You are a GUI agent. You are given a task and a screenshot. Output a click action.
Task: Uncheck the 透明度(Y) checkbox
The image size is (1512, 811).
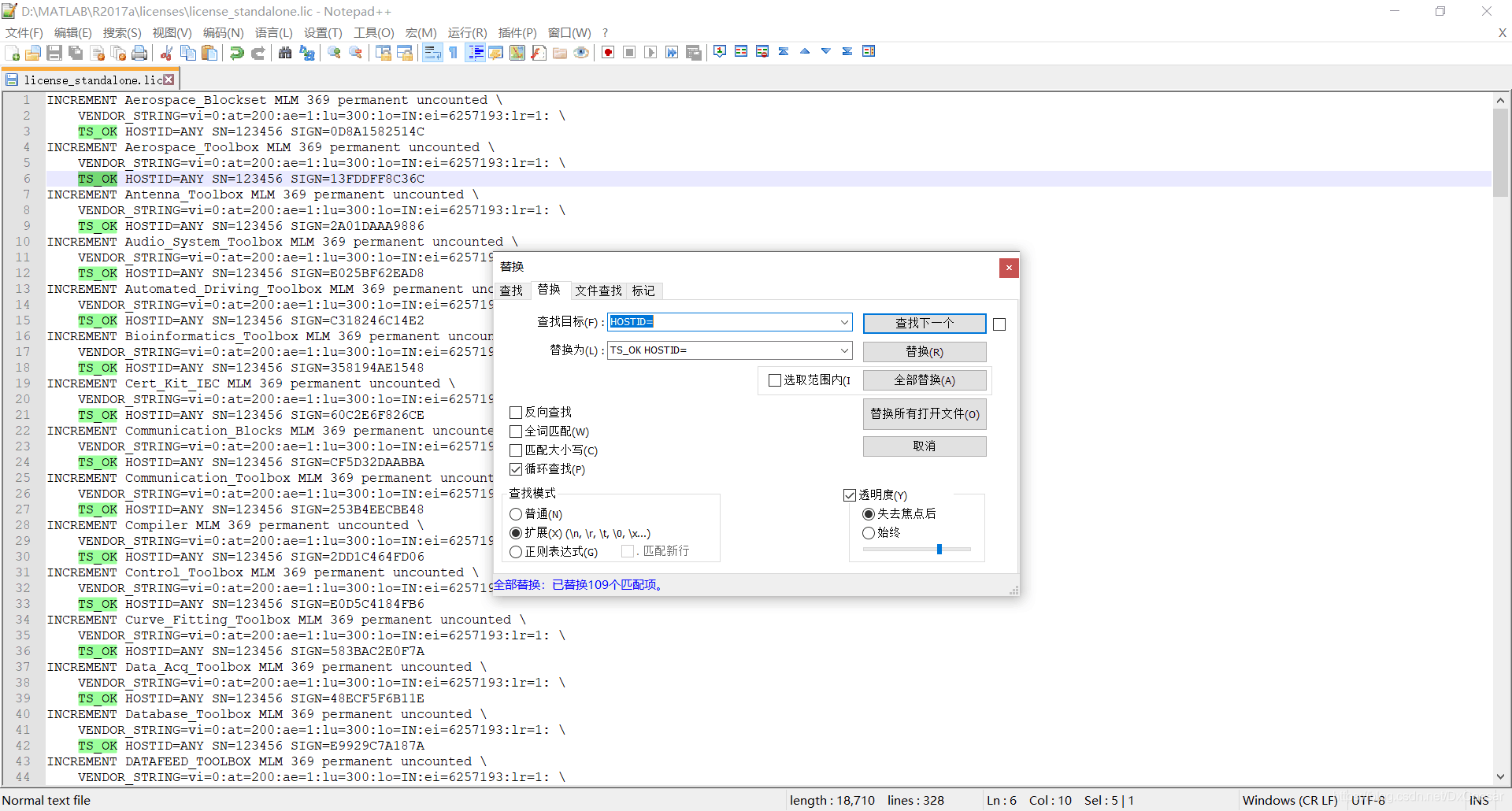click(850, 495)
